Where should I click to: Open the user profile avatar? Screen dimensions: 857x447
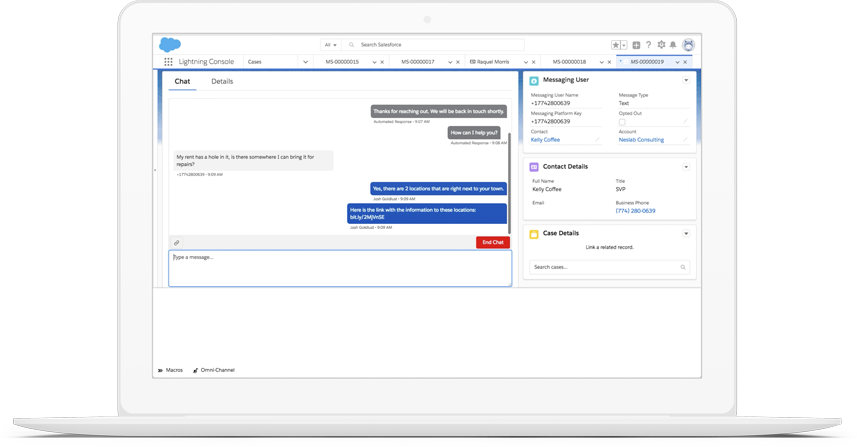click(688, 45)
